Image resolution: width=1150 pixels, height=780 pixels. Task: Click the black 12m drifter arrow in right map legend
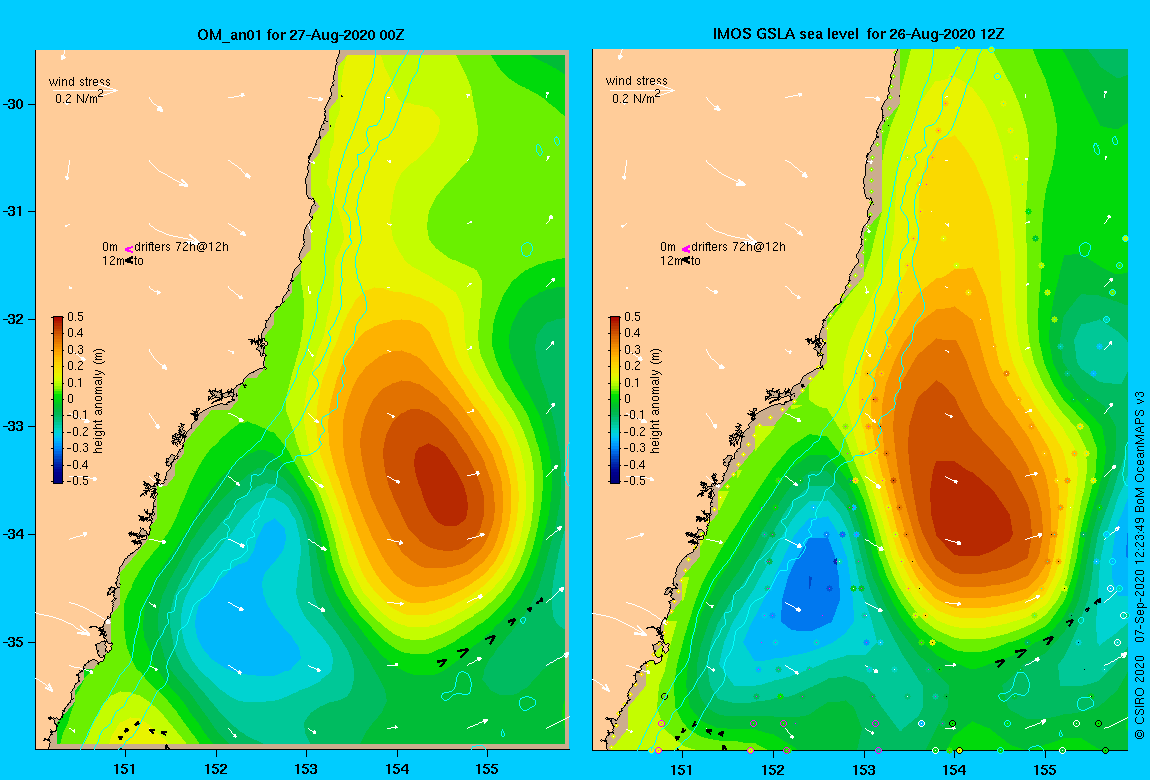pos(686,260)
